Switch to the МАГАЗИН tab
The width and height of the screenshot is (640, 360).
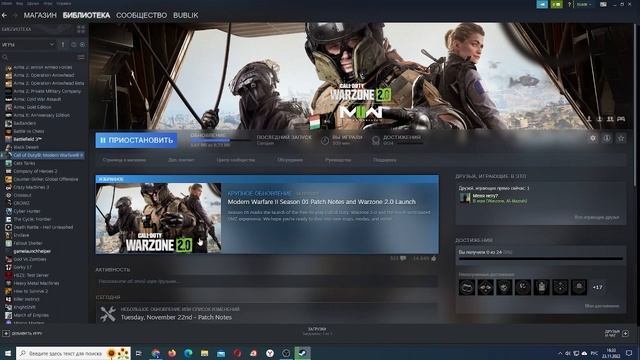[40, 16]
